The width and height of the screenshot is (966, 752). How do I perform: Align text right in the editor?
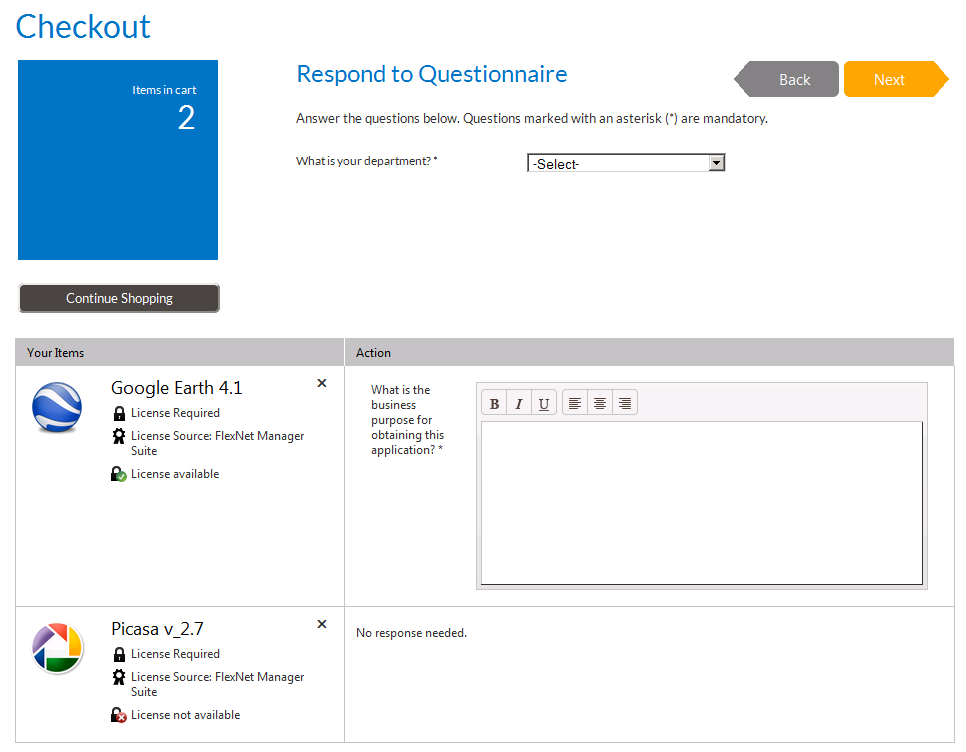[625, 404]
